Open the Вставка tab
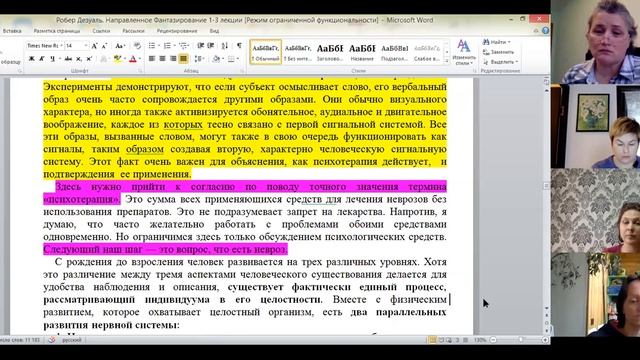640x360 pixels. [x=12, y=31]
